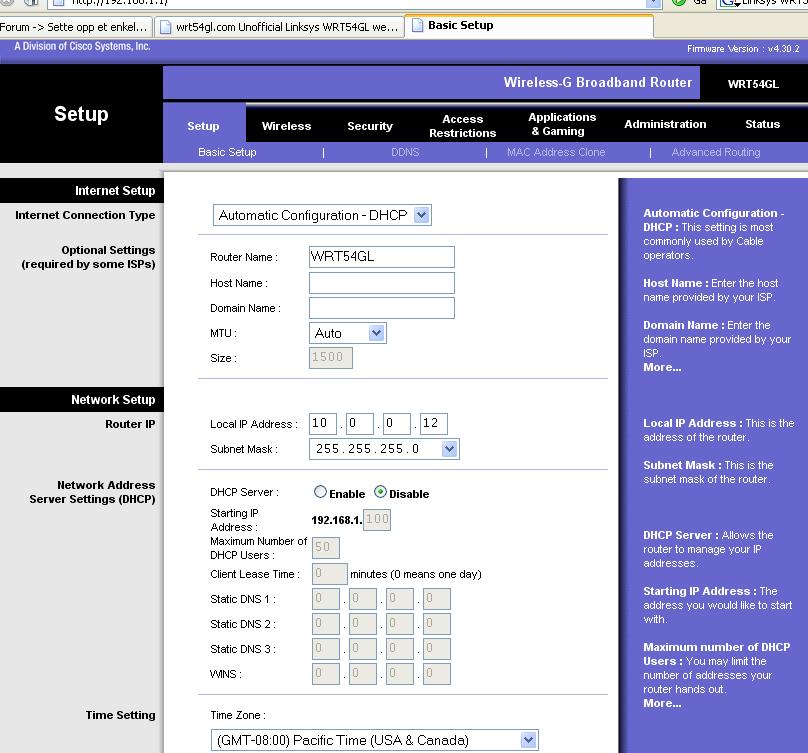This screenshot has height=753, width=808.
Task: Switch to the Forum browser tab
Action: 76,27
